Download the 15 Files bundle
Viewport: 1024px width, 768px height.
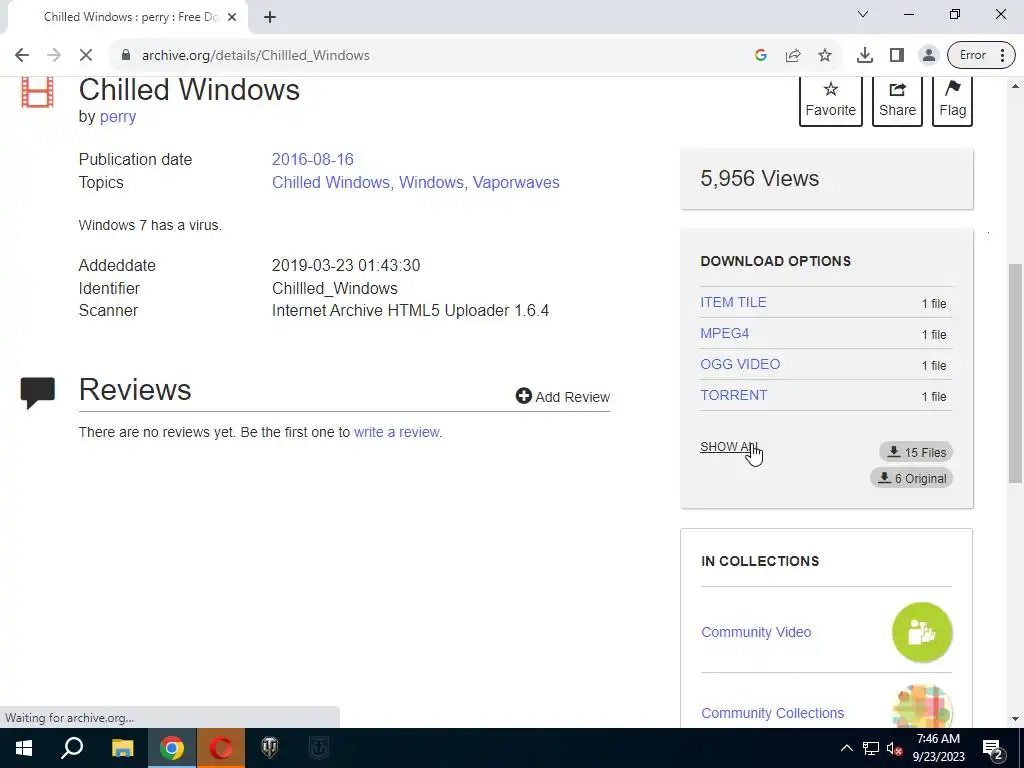point(916,452)
